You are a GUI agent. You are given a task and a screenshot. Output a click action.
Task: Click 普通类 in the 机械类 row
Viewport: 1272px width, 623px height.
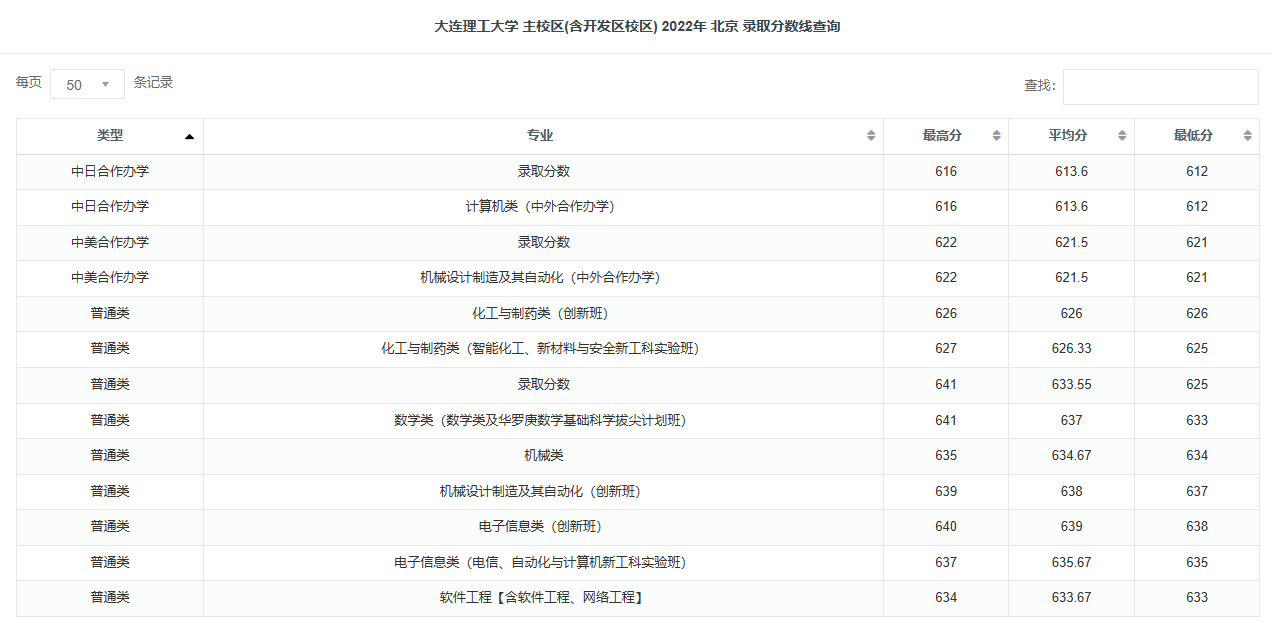click(110, 456)
